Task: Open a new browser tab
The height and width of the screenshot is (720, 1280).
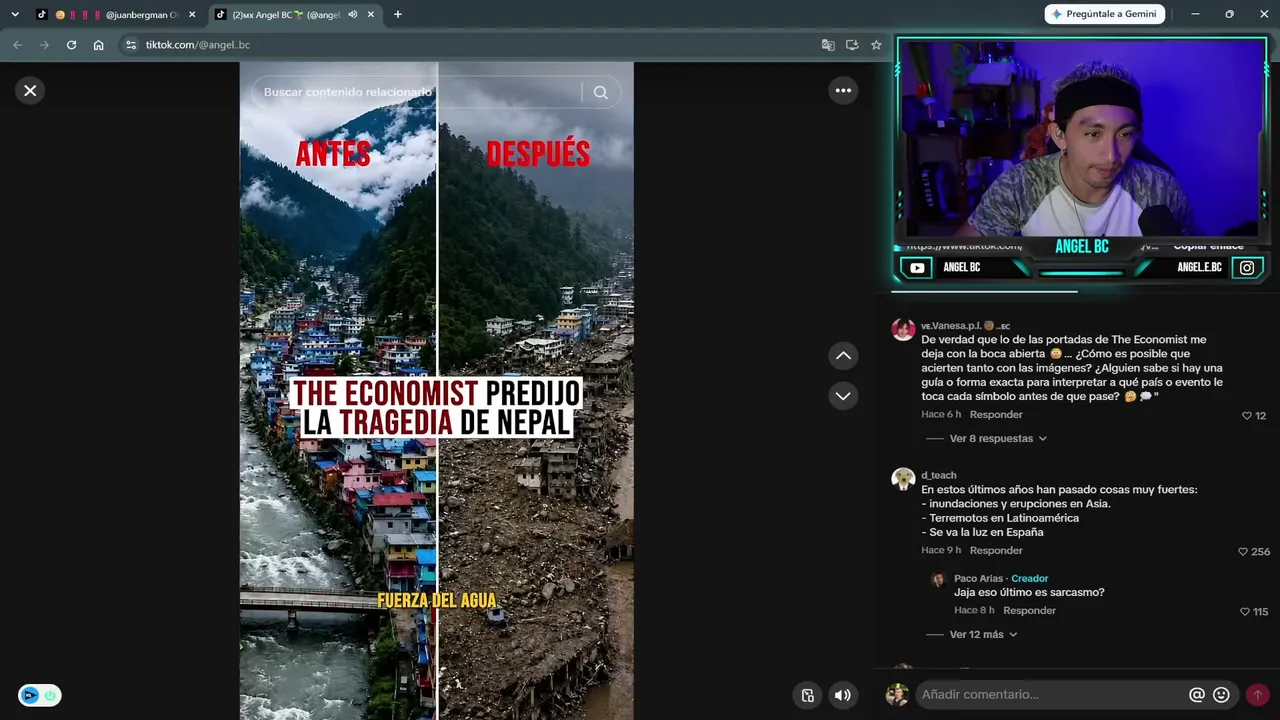Action: pos(398,14)
